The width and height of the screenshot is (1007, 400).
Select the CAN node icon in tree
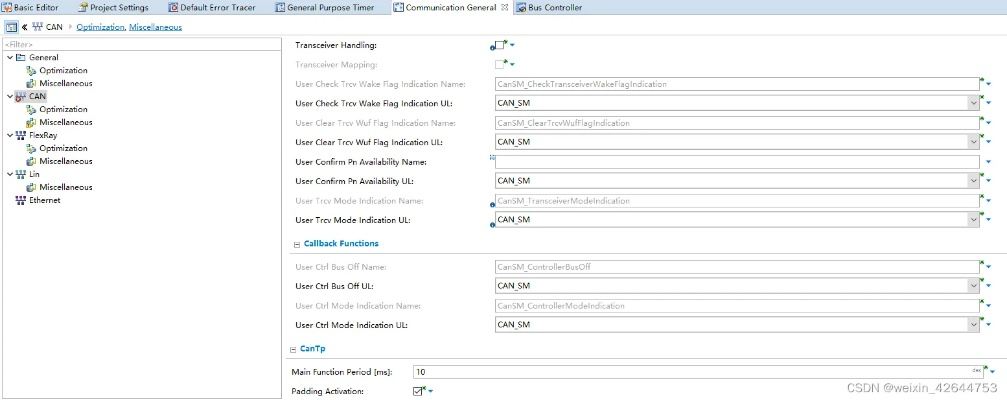20,97
